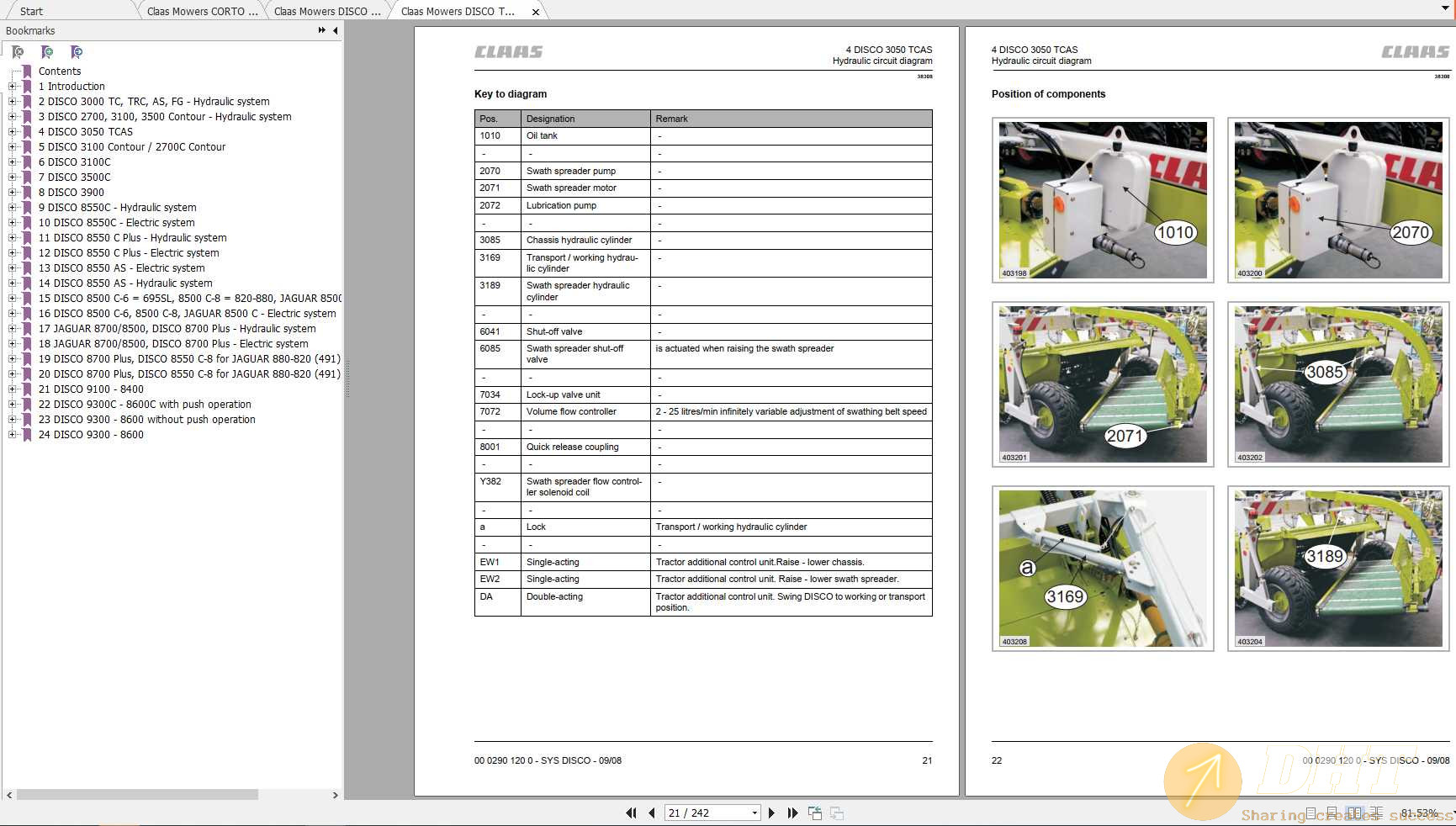Viewport: 1456px width, 826px height.
Task: Expand 21 DISCO 9100 - 8400 node
Action: pos(12,389)
